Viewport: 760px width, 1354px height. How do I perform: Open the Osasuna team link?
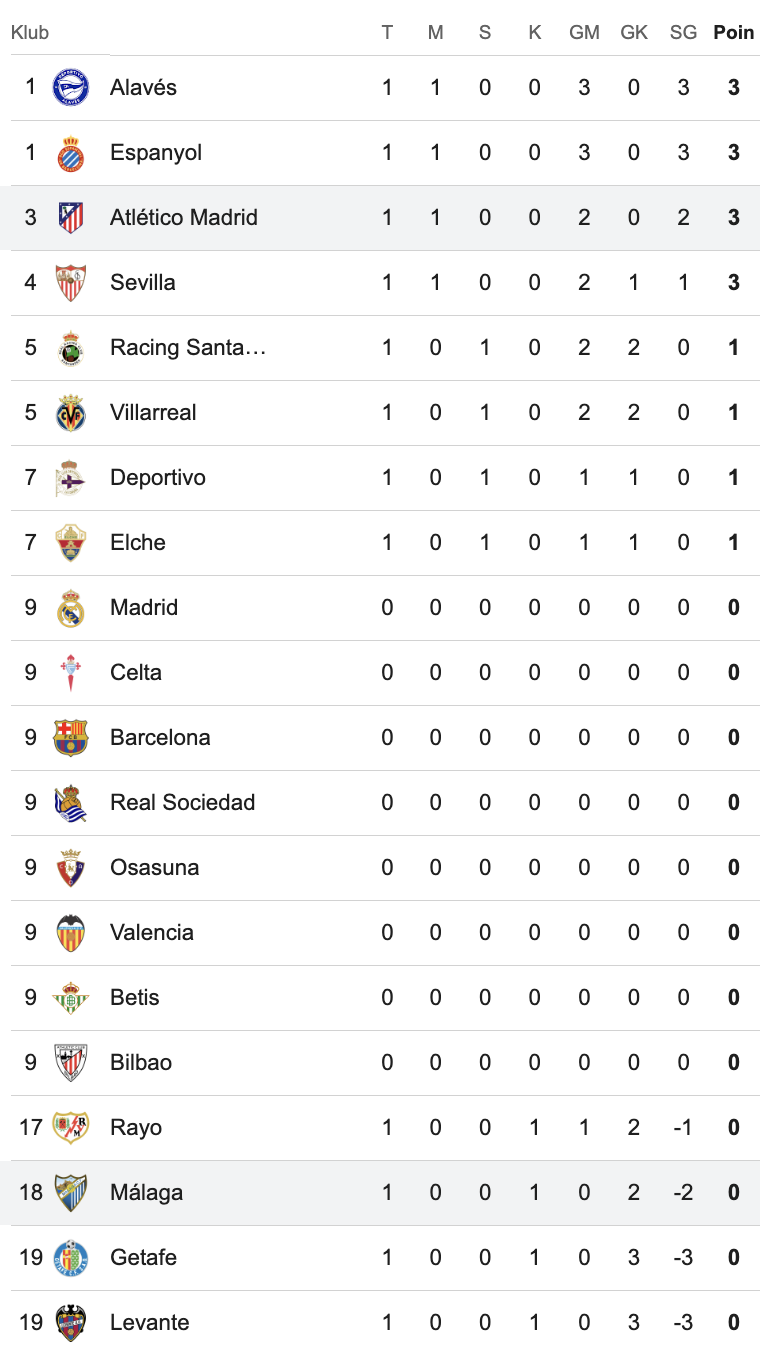[x=155, y=868]
